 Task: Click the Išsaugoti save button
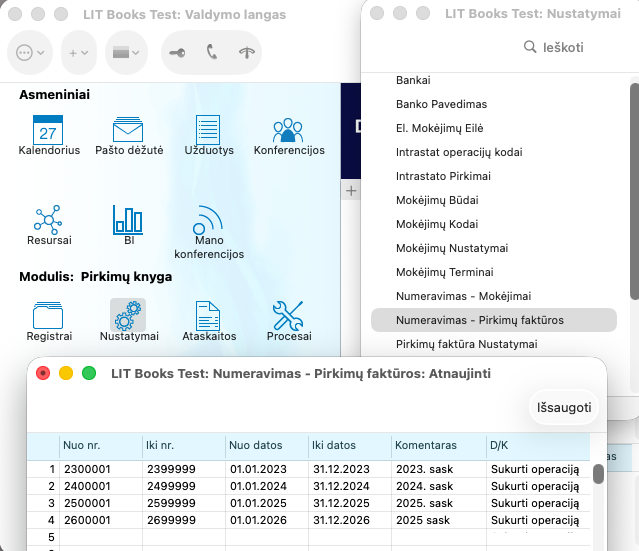[561, 407]
